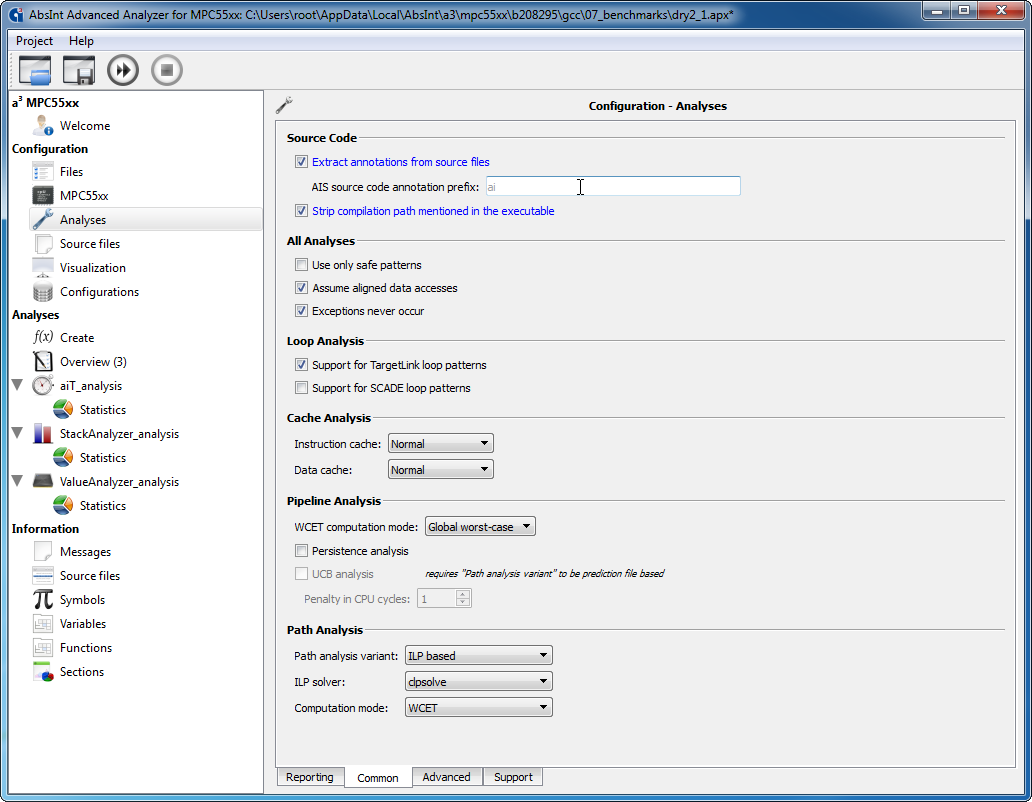Click the Analyses wrench icon in sidebar
This screenshot has height=802, width=1032.
[43, 220]
